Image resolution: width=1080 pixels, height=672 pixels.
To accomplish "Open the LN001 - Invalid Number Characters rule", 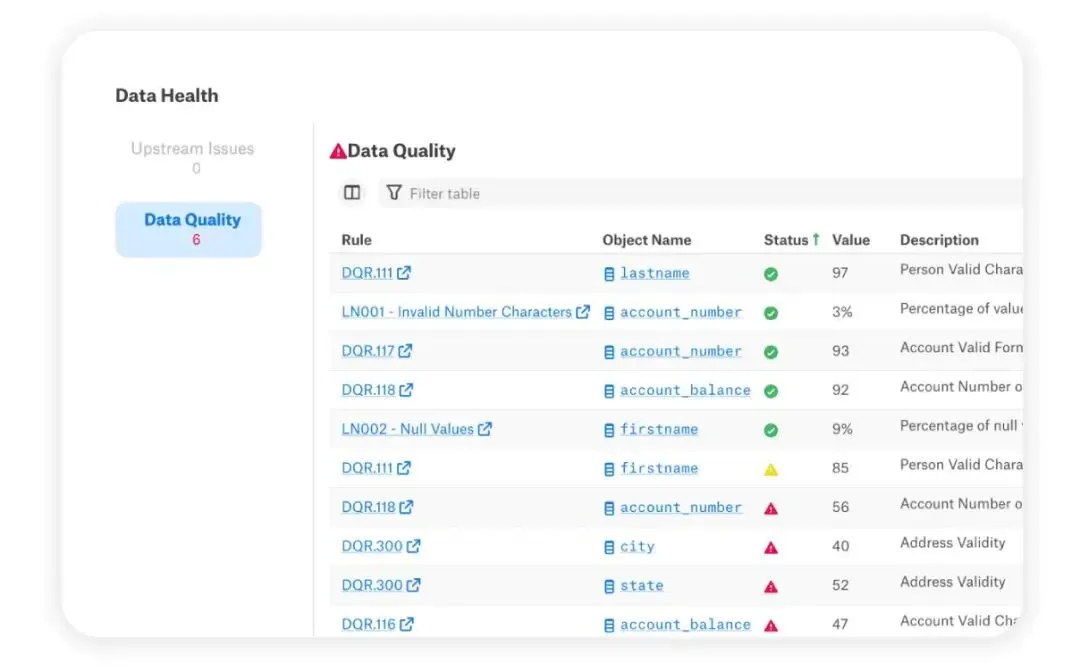I will click(x=457, y=312).
